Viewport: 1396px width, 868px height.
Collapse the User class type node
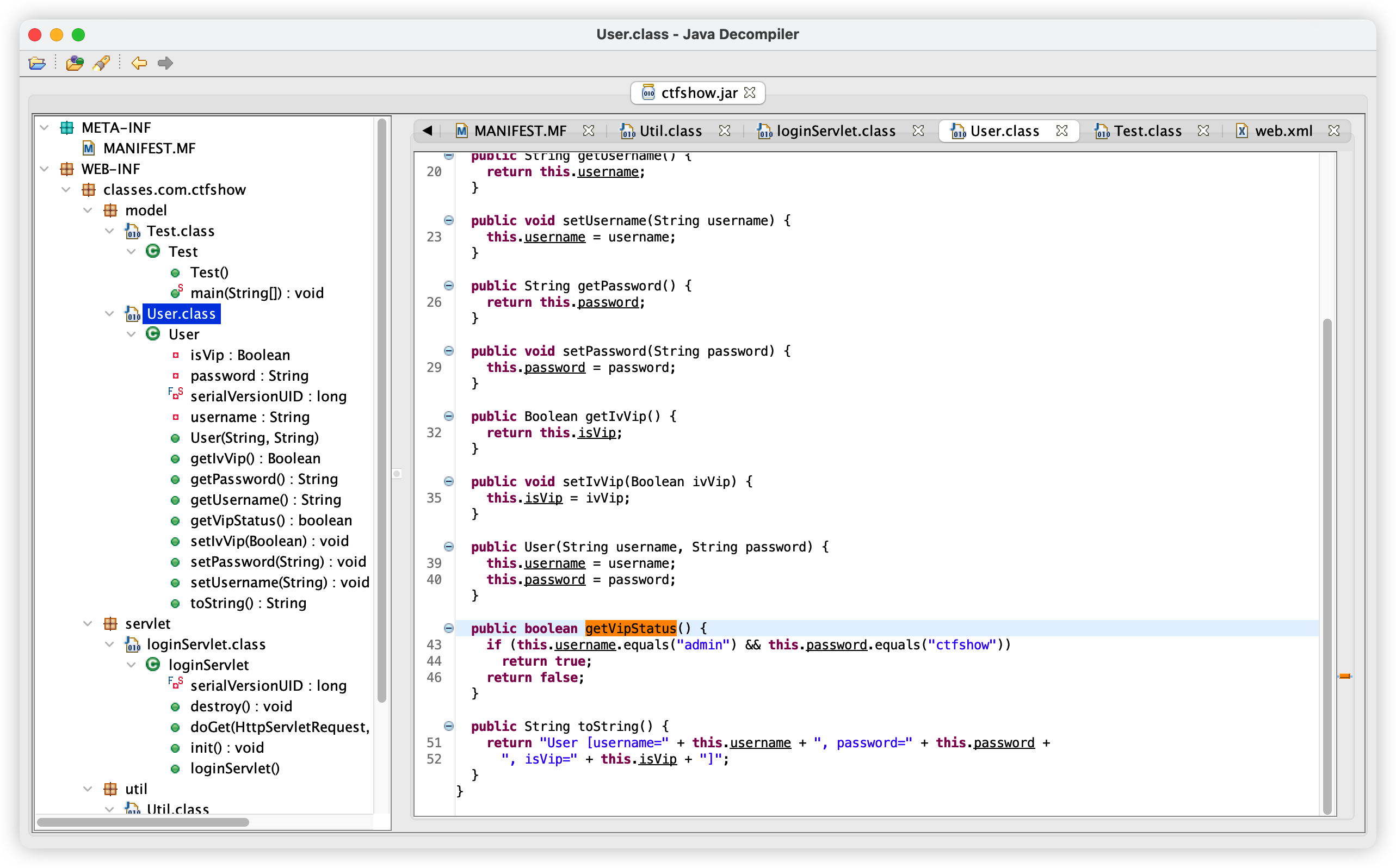132,334
